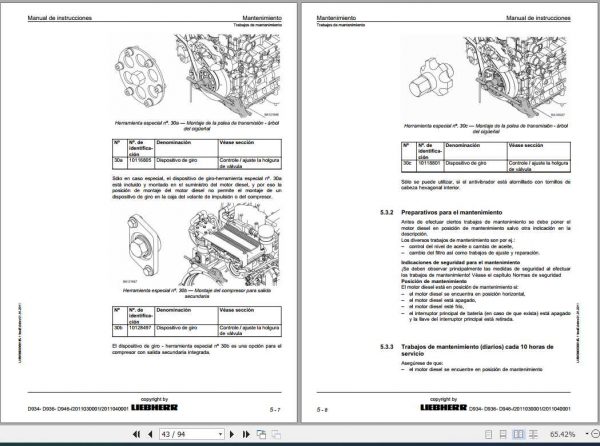Jump to the last page
The width and height of the screenshot is (600, 446).
coord(246,434)
